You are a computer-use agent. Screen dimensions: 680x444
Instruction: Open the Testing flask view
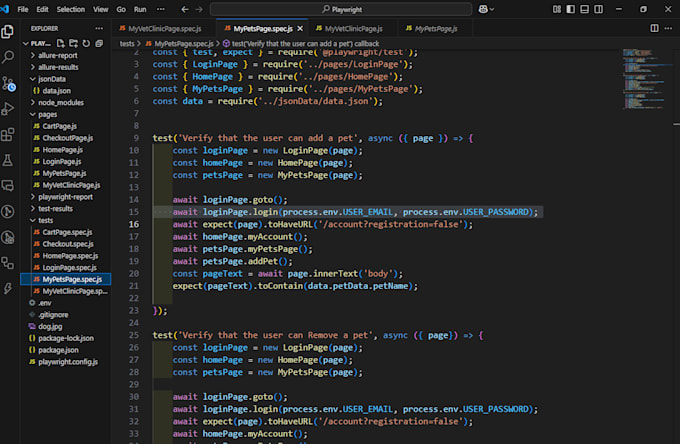tap(8, 160)
